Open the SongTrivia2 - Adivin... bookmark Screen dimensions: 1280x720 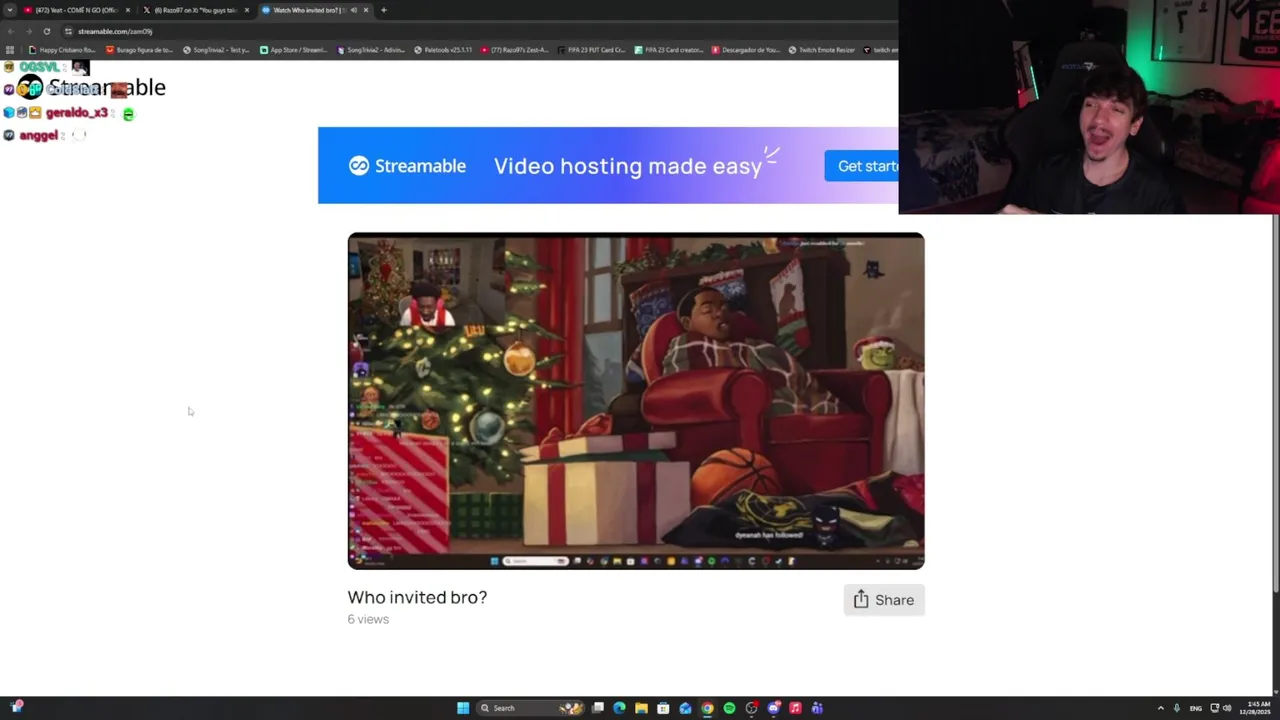[370, 50]
